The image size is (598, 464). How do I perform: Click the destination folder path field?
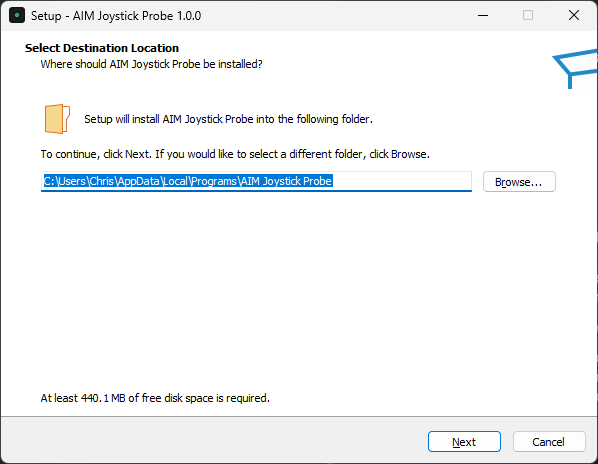click(x=256, y=181)
